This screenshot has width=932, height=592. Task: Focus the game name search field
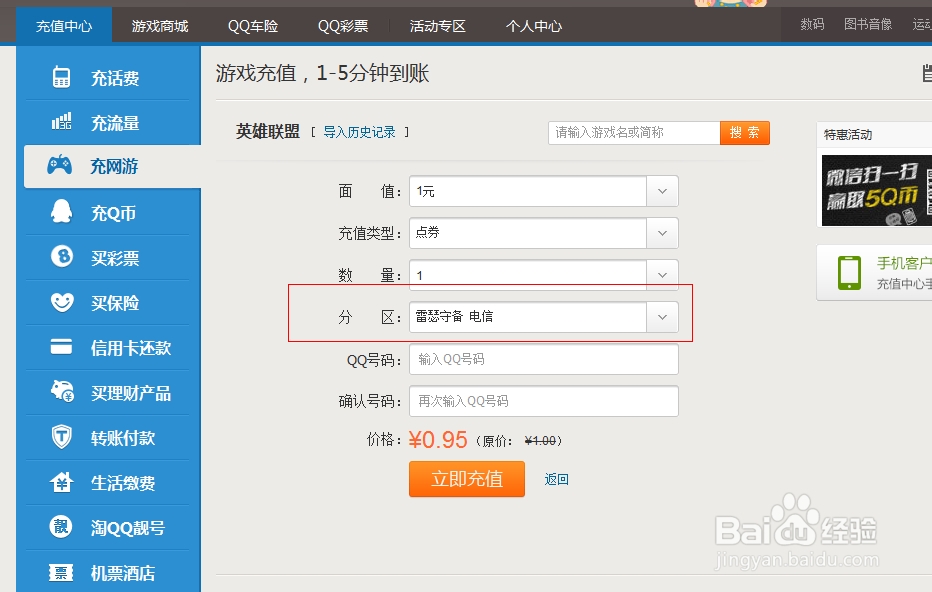click(634, 133)
